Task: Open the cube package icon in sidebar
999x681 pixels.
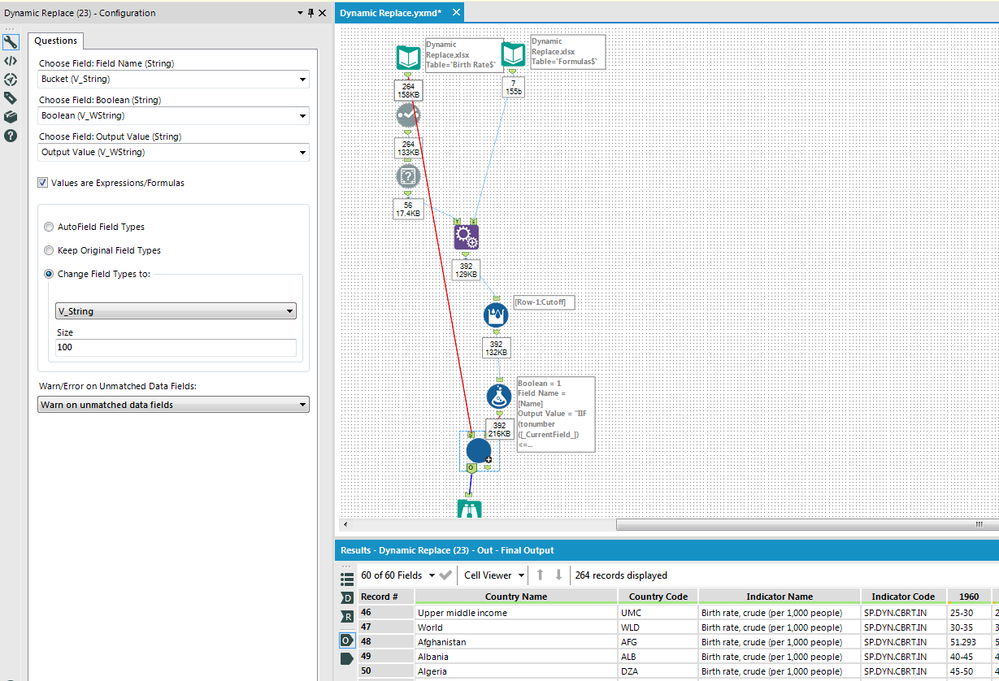Action: (x=10, y=117)
